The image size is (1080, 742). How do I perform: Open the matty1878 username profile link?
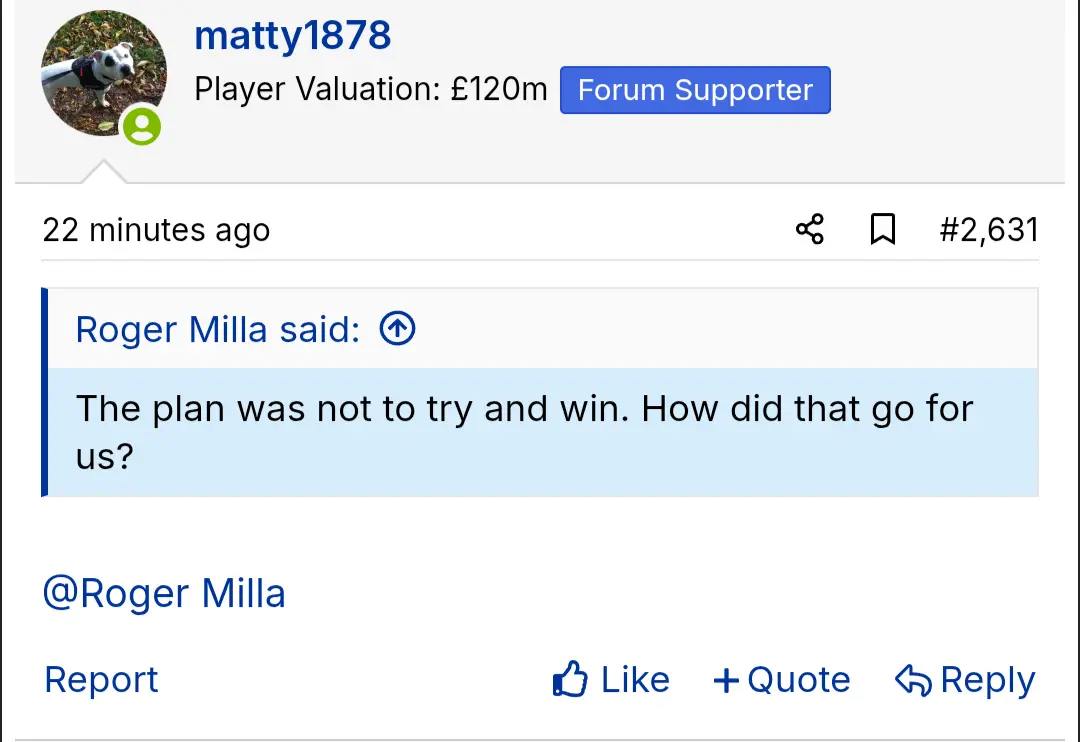[292, 36]
